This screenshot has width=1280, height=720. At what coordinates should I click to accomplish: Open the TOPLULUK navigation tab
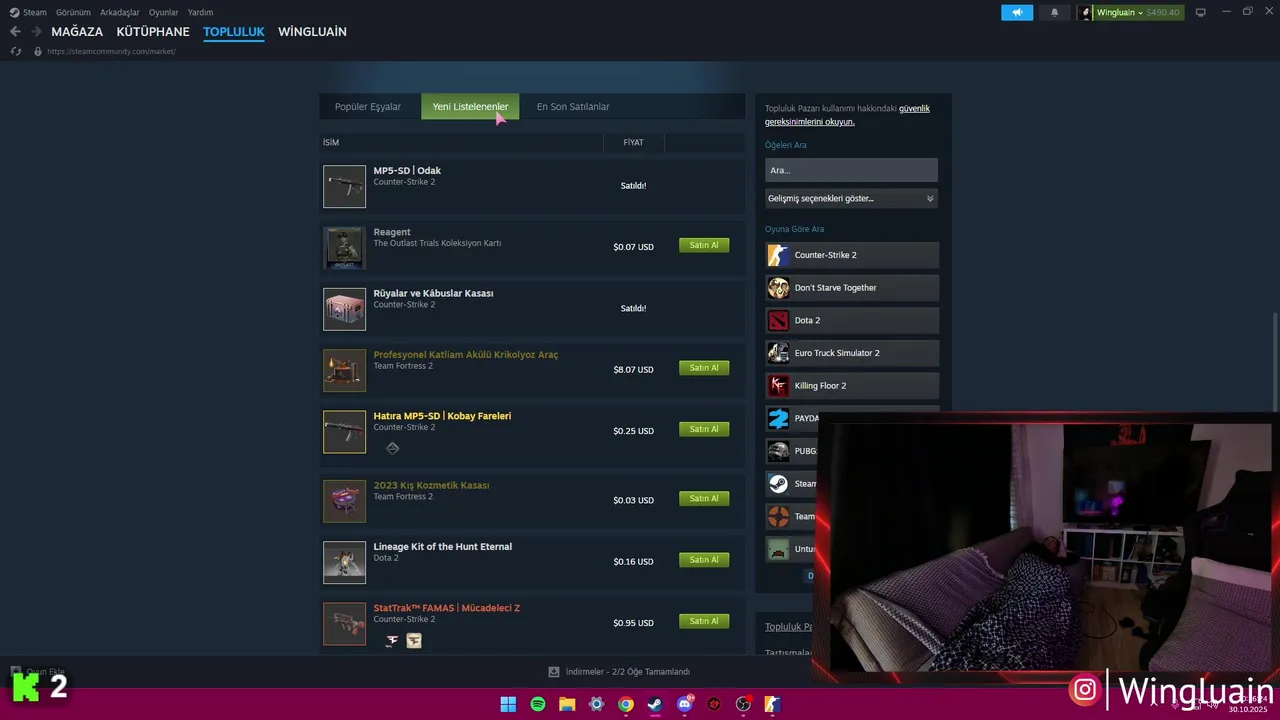[x=234, y=32]
